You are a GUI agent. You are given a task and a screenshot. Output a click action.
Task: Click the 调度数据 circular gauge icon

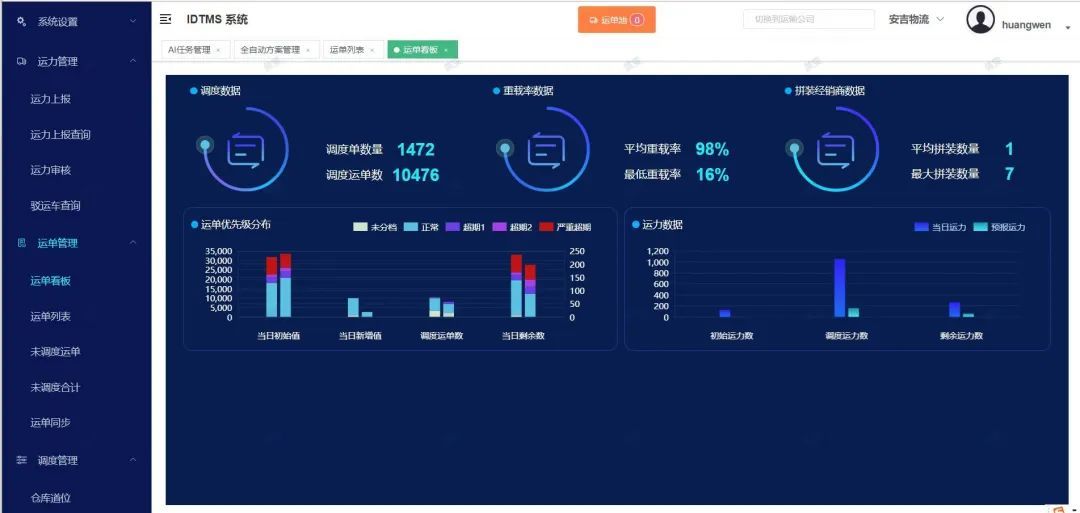click(x=245, y=151)
